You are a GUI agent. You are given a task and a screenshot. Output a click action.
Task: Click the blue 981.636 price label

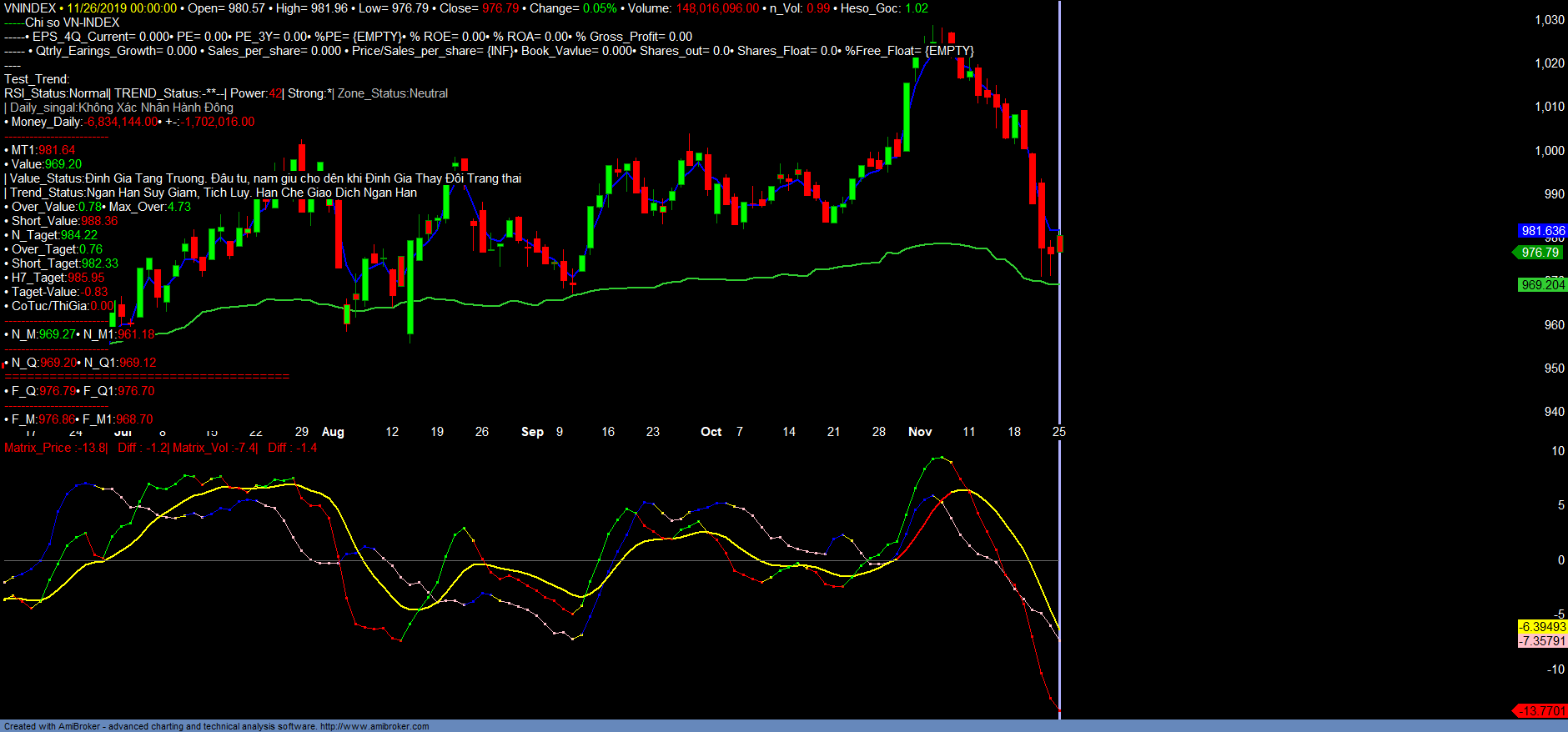1542,231
